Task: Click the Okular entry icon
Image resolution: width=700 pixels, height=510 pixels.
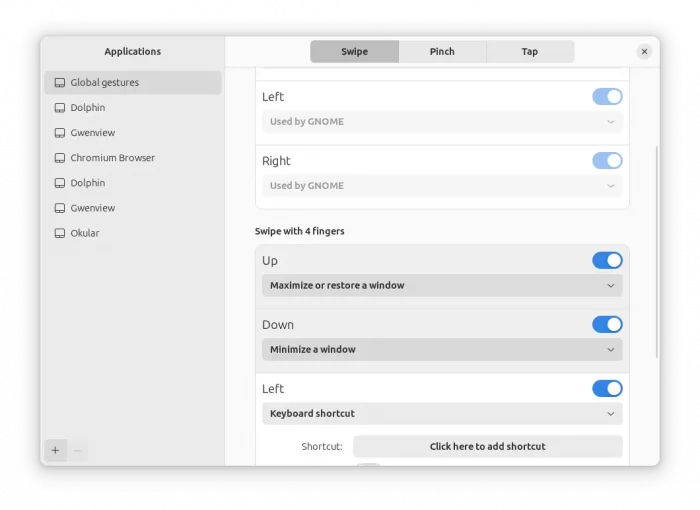Action: pos(60,233)
